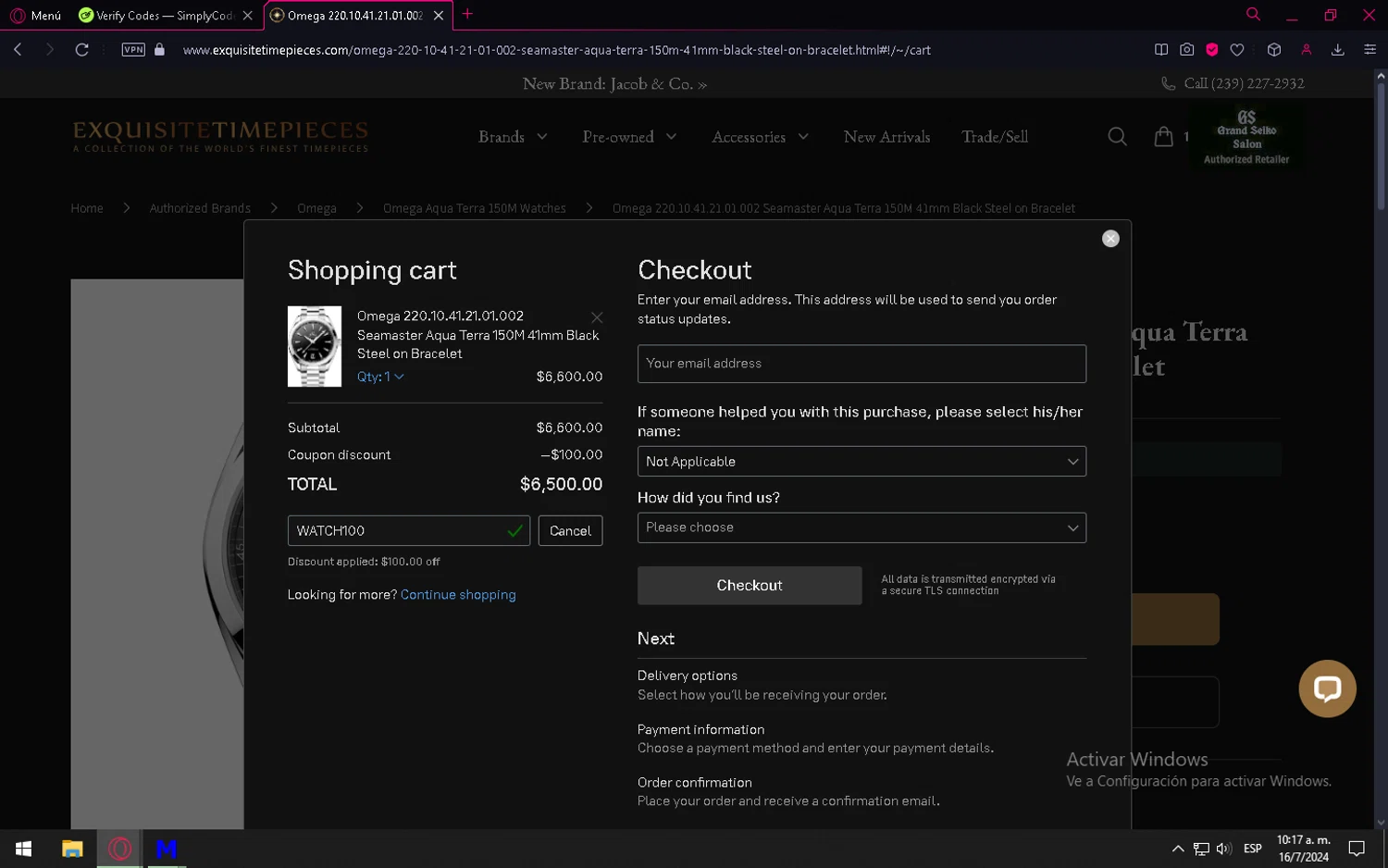The height and width of the screenshot is (868, 1388).
Task: Go to the Home breadcrumb
Action: 87,208
